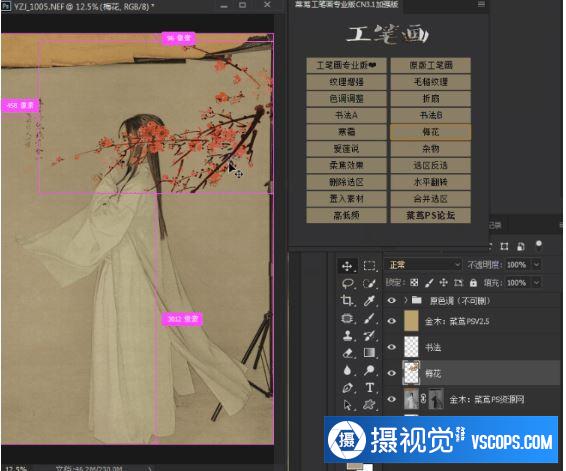566x471 pixels.
Task: Select the Custom Shape tool
Action: [369, 405]
